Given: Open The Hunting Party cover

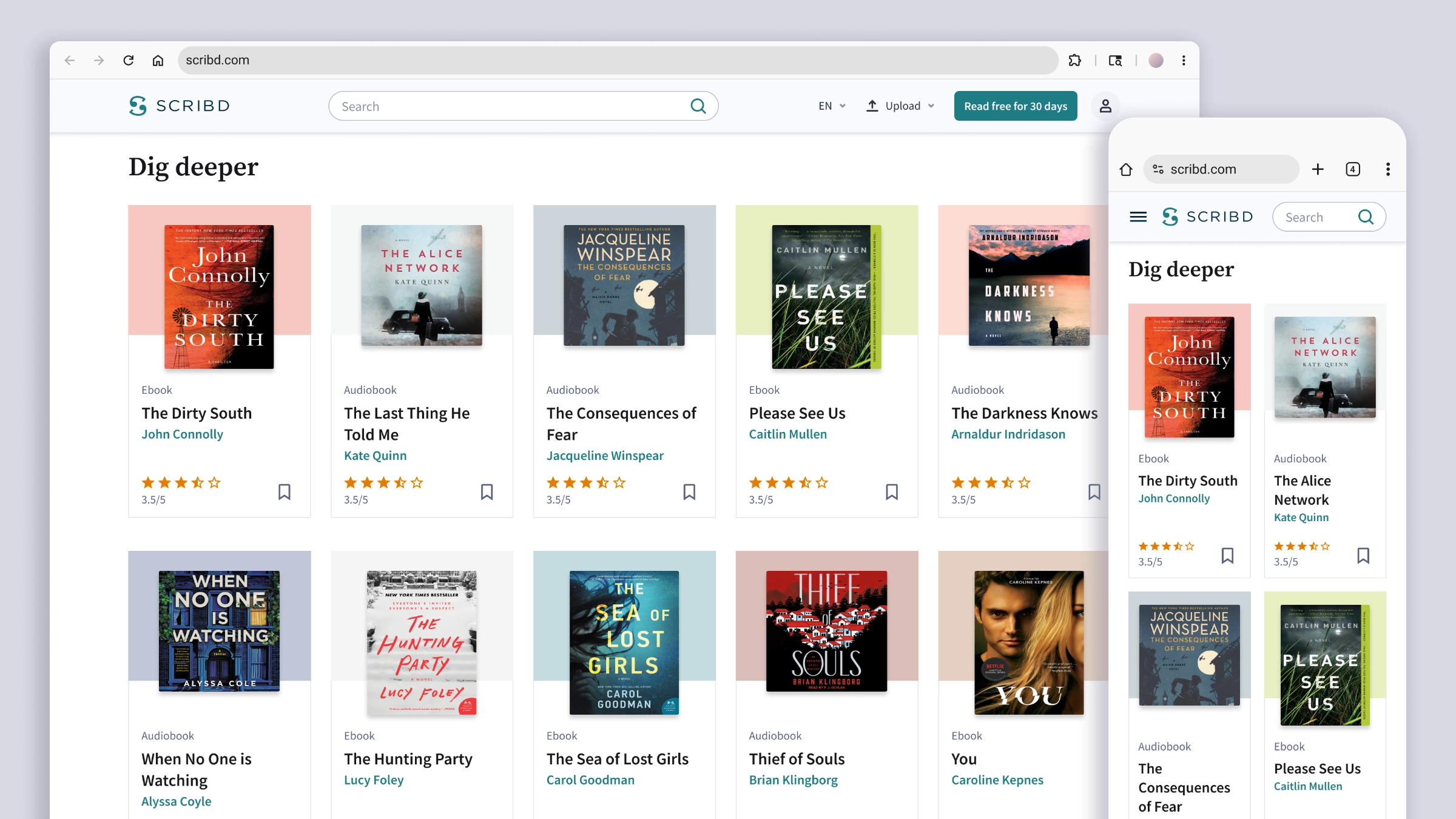Looking at the screenshot, I should click(x=422, y=642).
